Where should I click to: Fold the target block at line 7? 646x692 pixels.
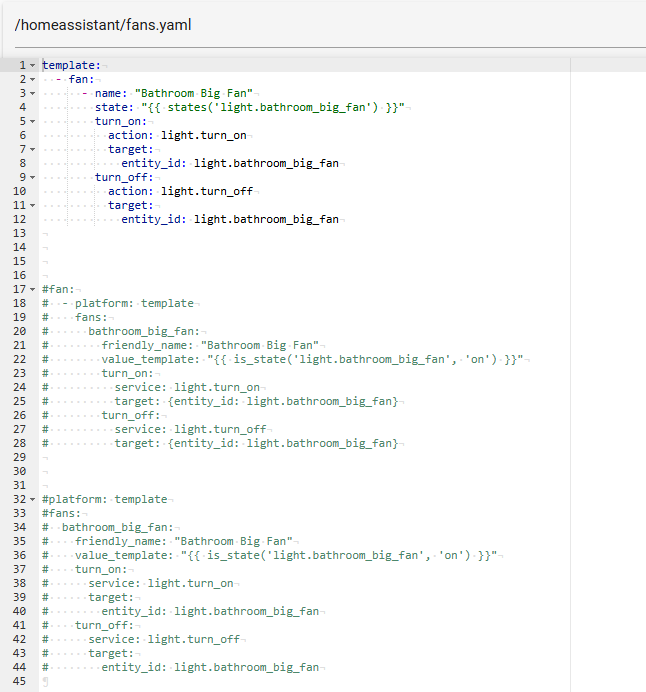coord(33,150)
